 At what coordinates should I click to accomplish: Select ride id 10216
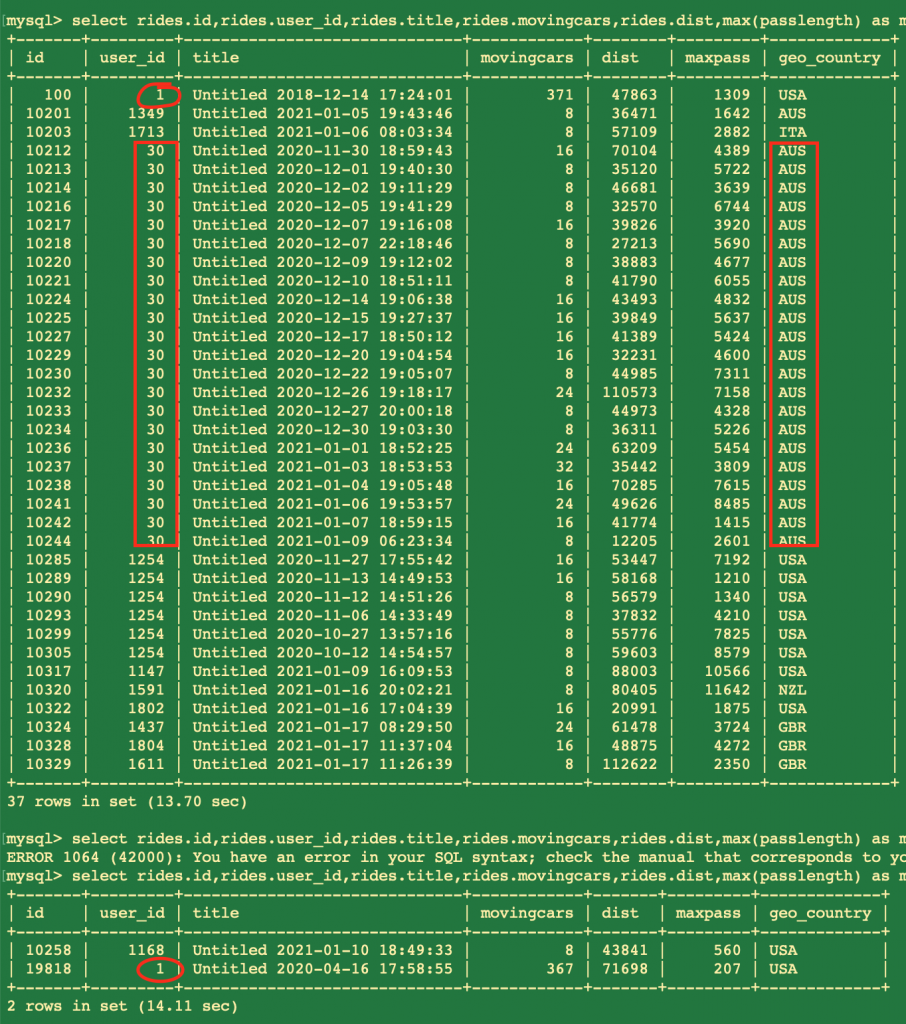48,206
